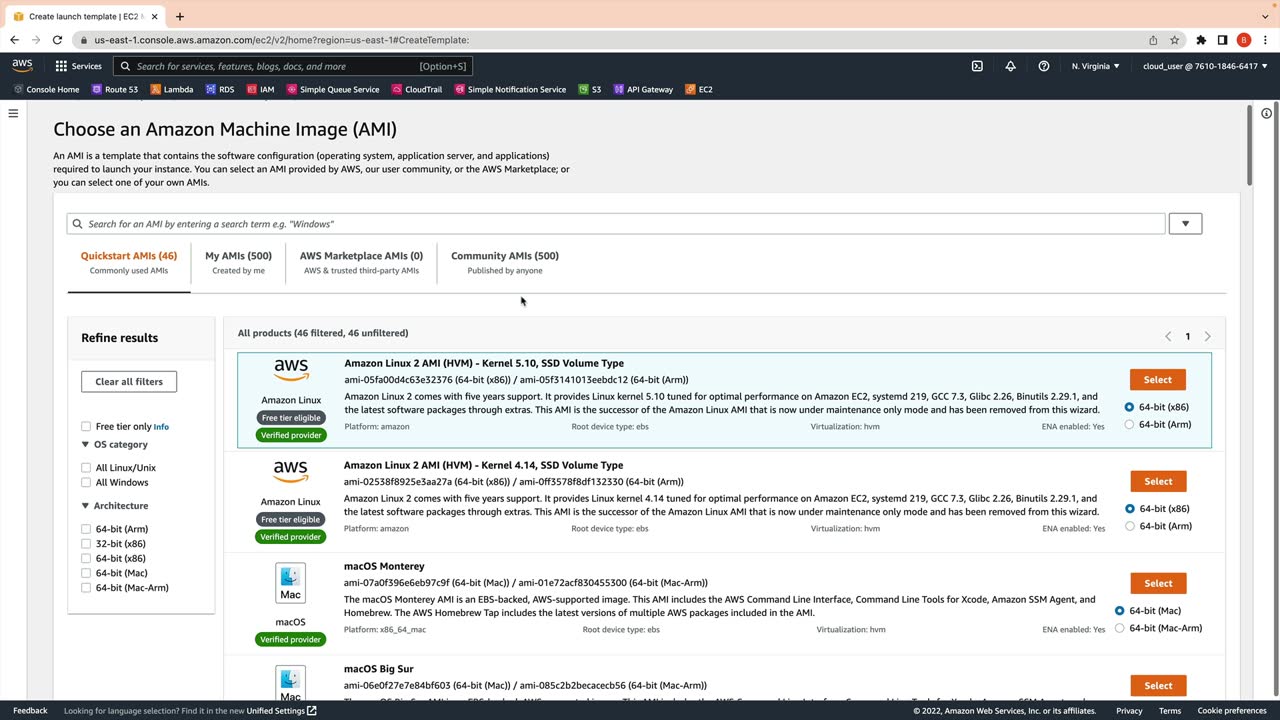1280x720 pixels.
Task: Go to the previous results page arrow
Action: point(1168,337)
